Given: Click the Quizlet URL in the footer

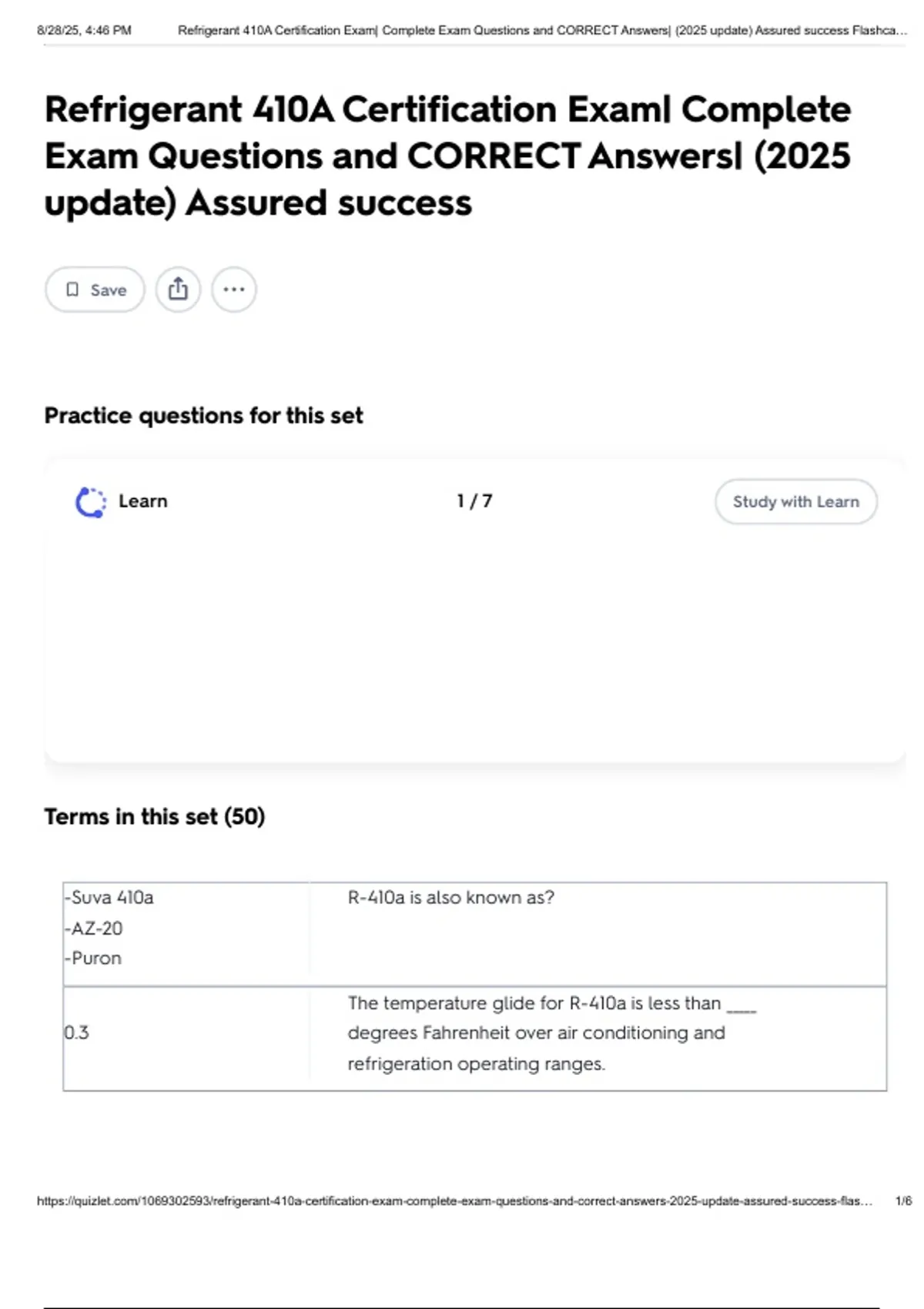Looking at the screenshot, I should pyautogui.click(x=454, y=1200).
